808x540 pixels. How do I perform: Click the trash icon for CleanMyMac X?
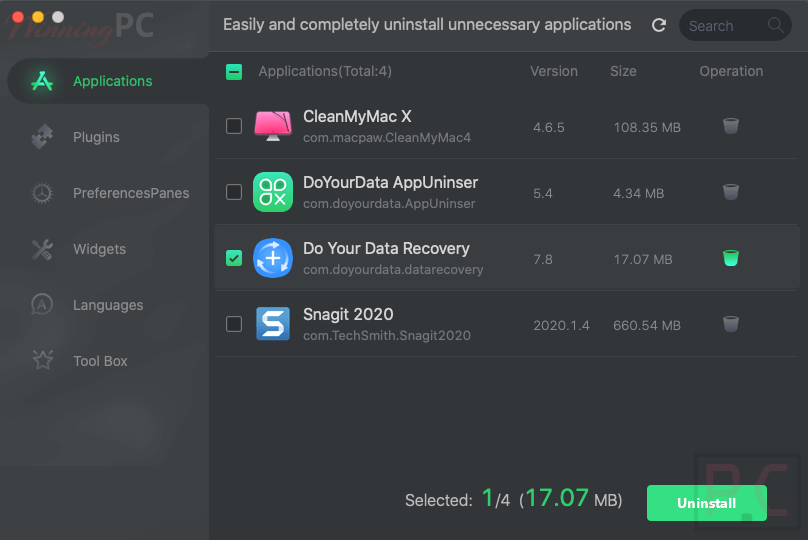(731, 126)
